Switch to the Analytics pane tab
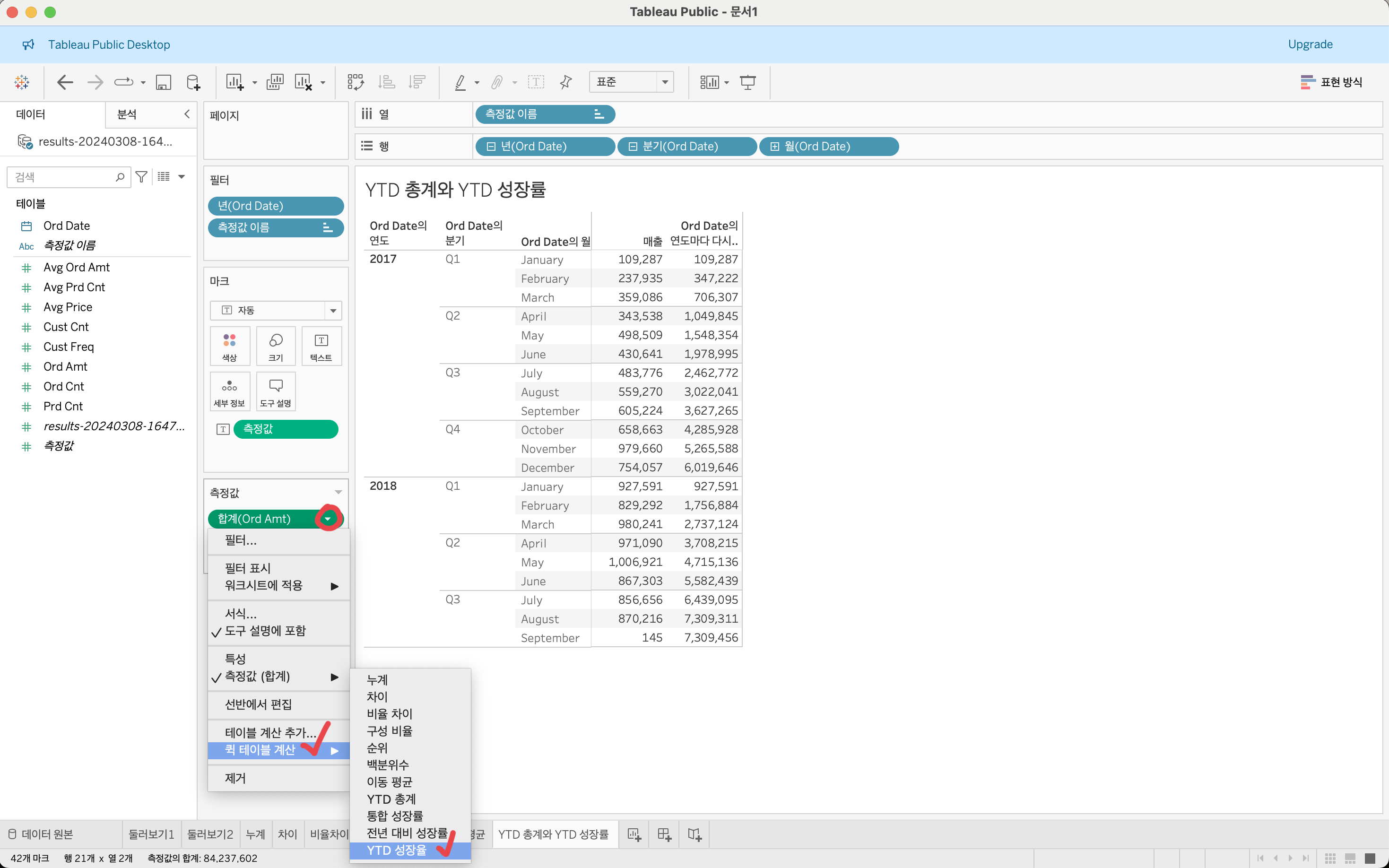 coord(127,114)
